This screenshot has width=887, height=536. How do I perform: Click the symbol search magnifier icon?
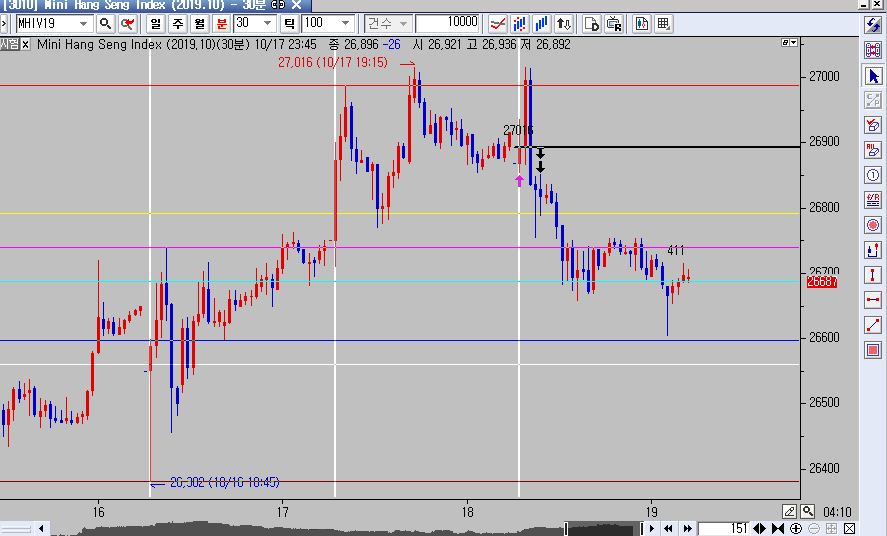[x=105, y=23]
